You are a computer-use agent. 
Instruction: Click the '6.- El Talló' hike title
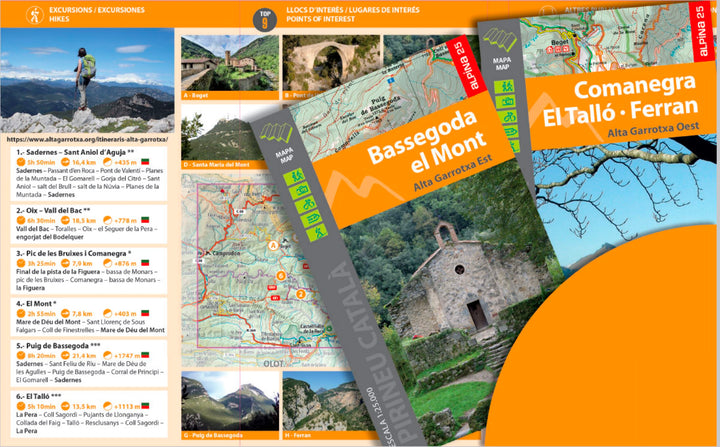coord(39,396)
